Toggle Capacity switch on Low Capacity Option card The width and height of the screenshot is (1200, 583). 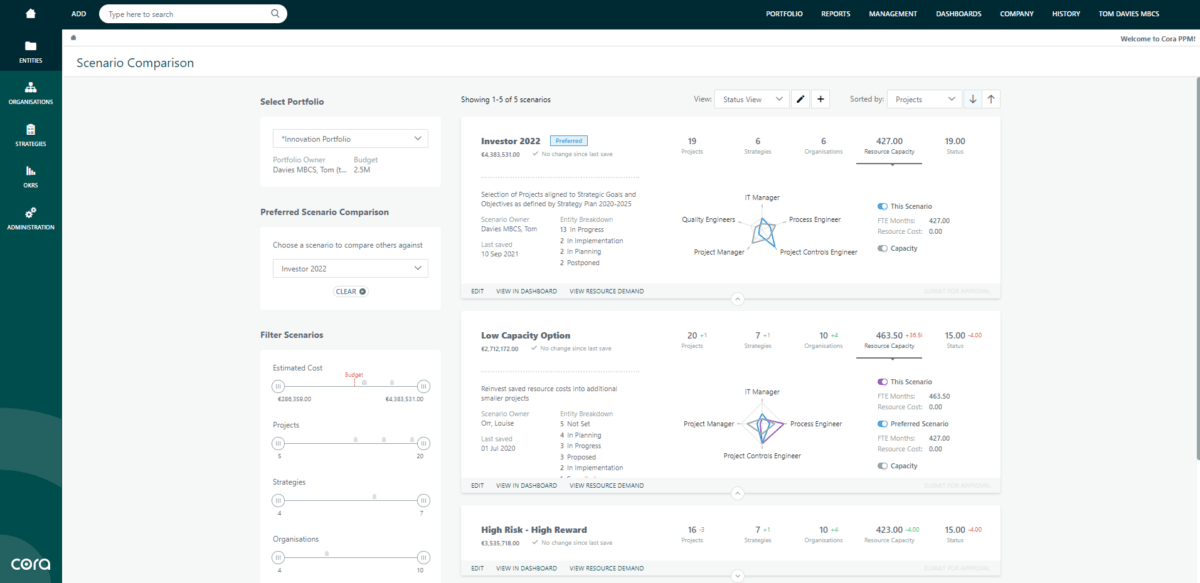[883, 465]
